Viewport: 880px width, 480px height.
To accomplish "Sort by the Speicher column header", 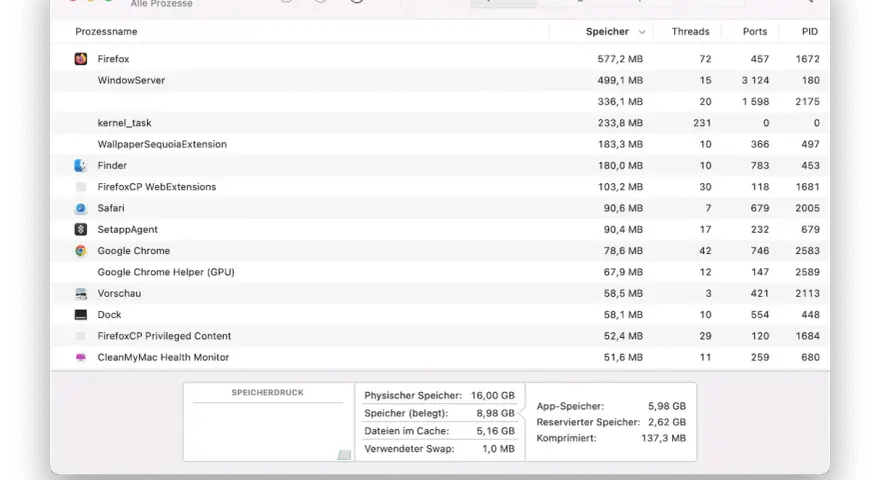I will click(607, 31).
